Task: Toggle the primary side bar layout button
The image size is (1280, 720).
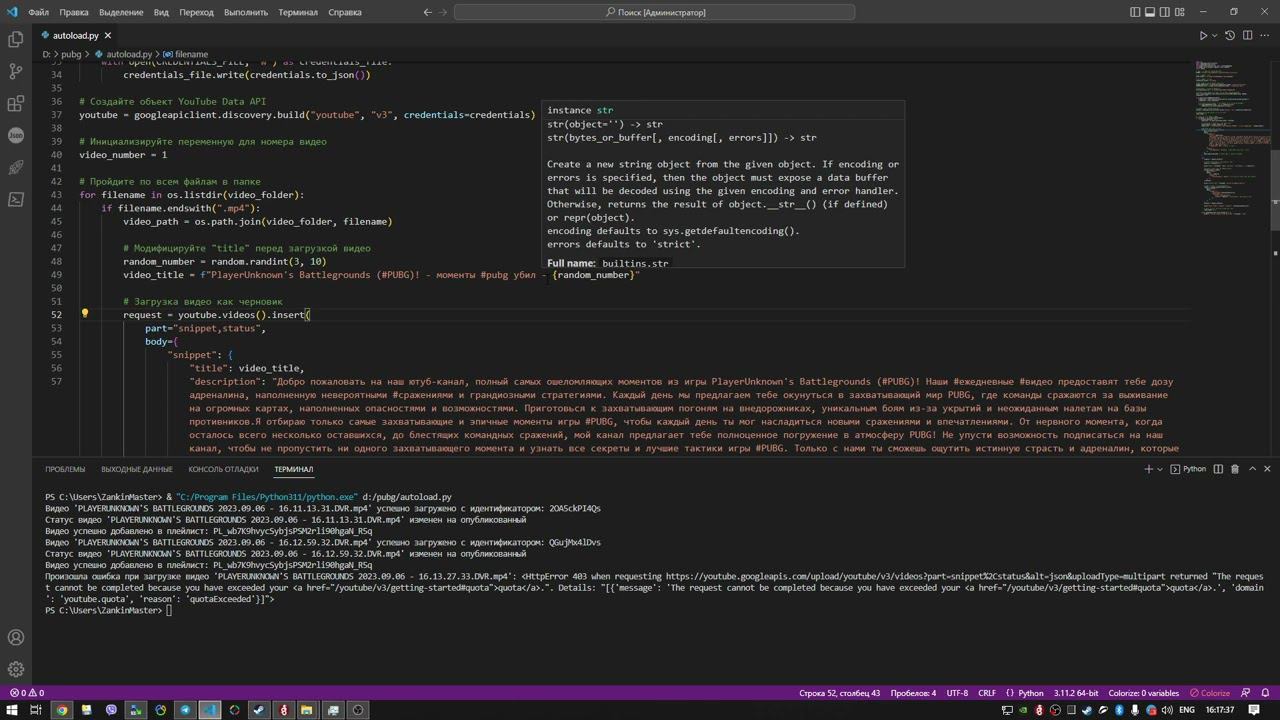Action: click(1135, 12)
